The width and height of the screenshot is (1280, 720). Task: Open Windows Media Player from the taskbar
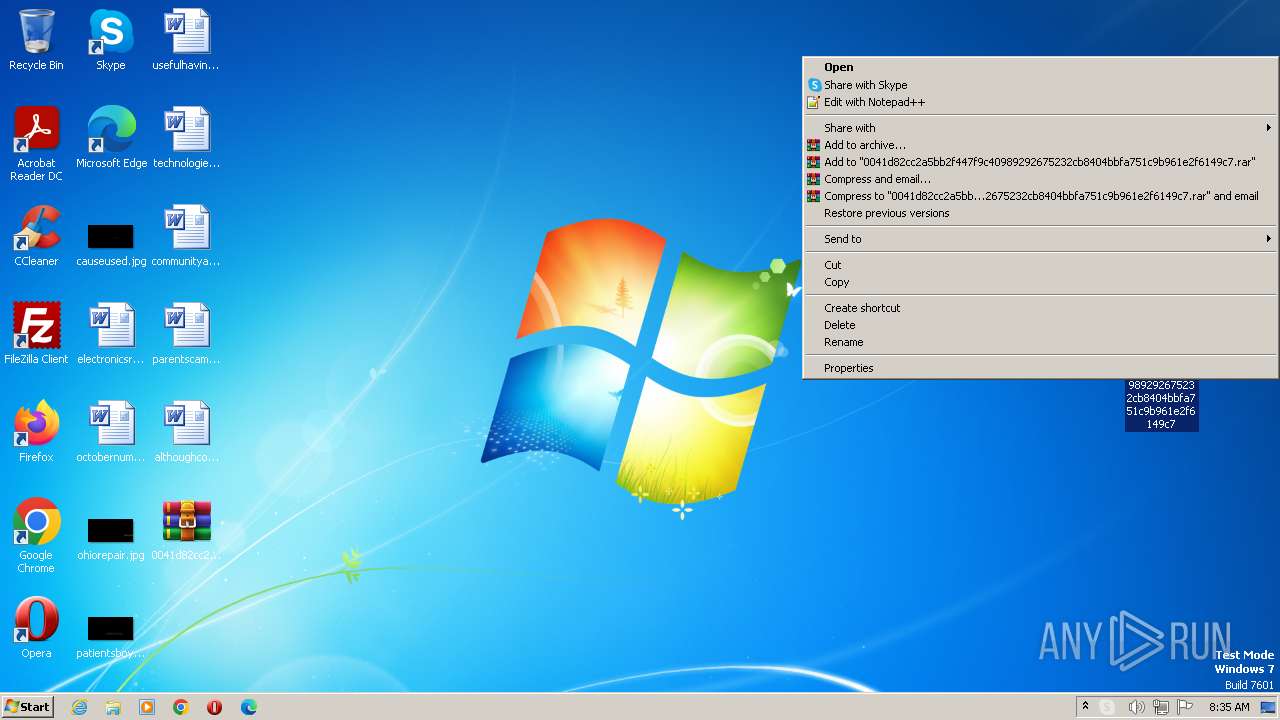pos(147,707)
